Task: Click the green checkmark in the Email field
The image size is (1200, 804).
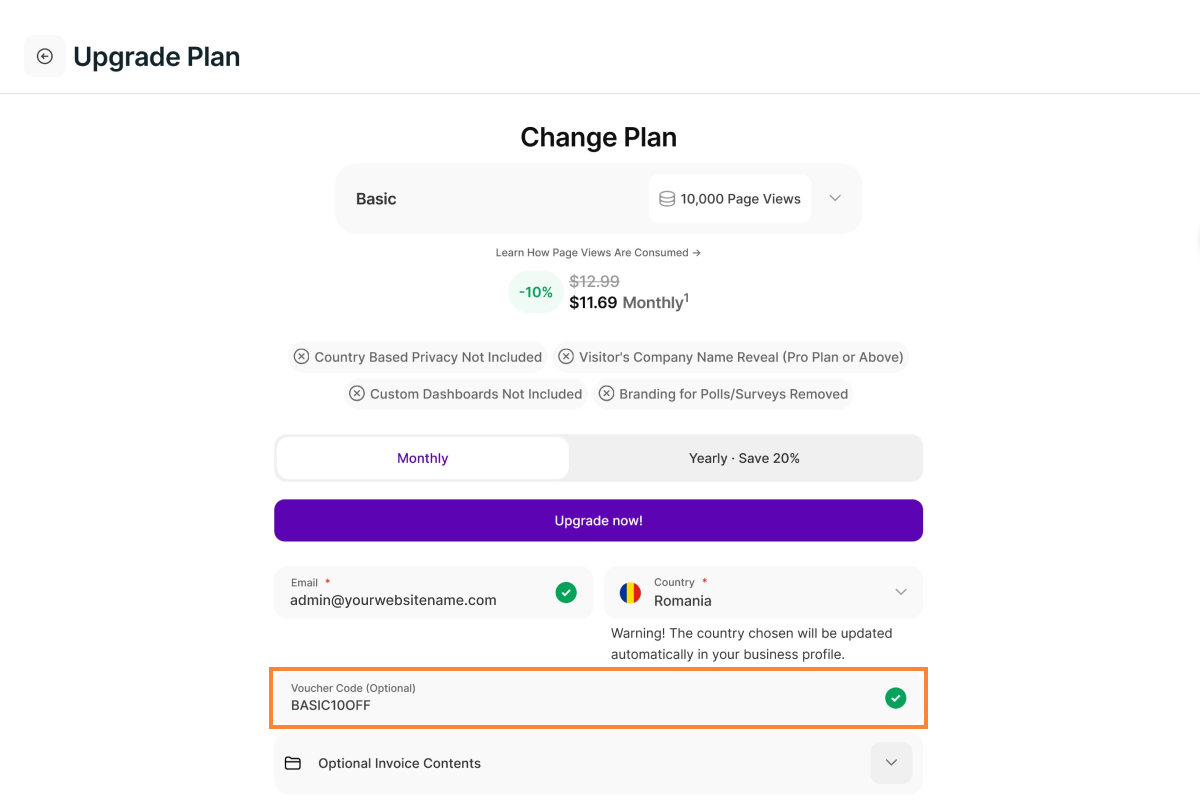Action: pos(566,593)
